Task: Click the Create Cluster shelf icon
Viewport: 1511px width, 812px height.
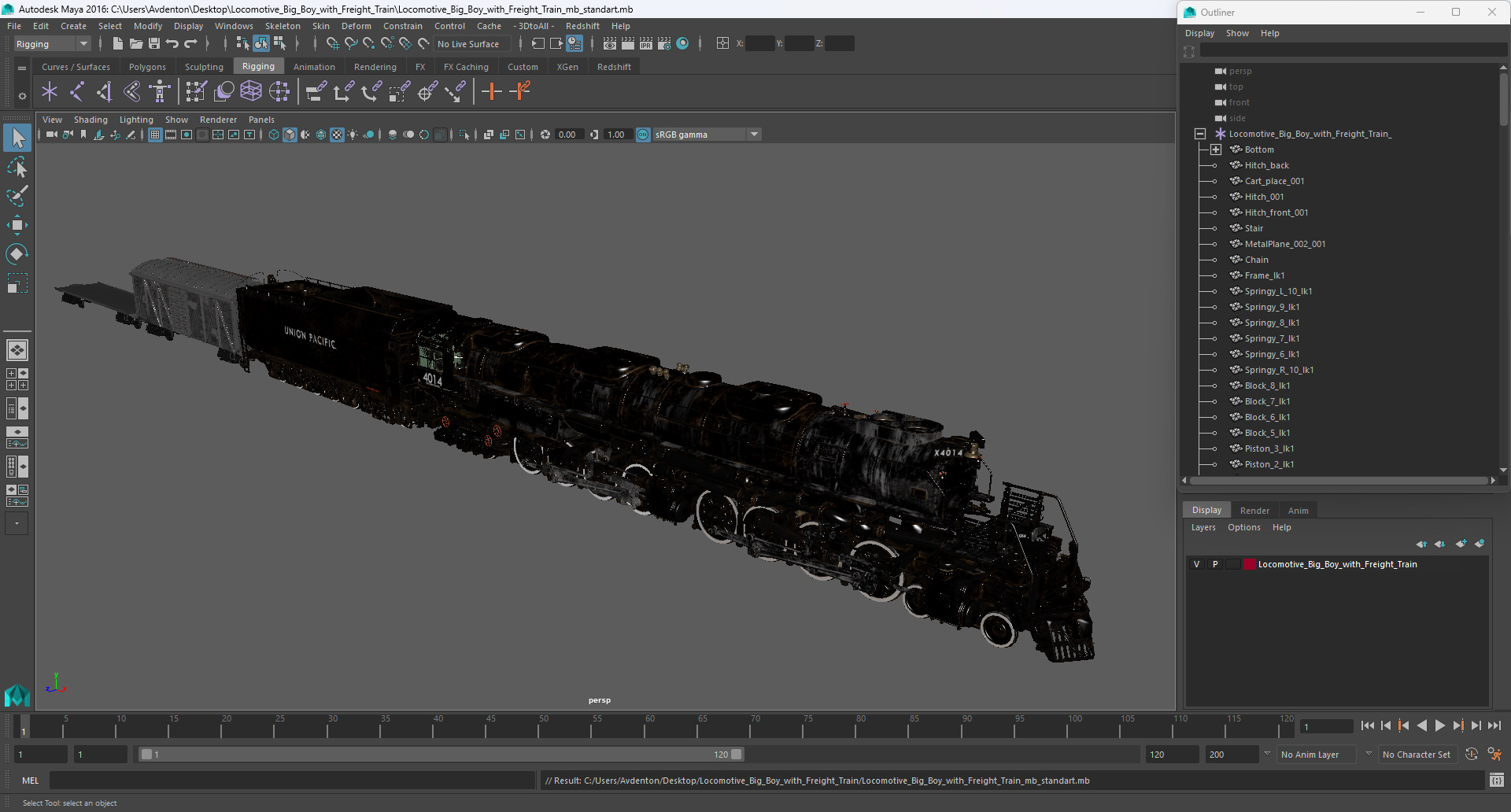Action: (x=279, y=92)
